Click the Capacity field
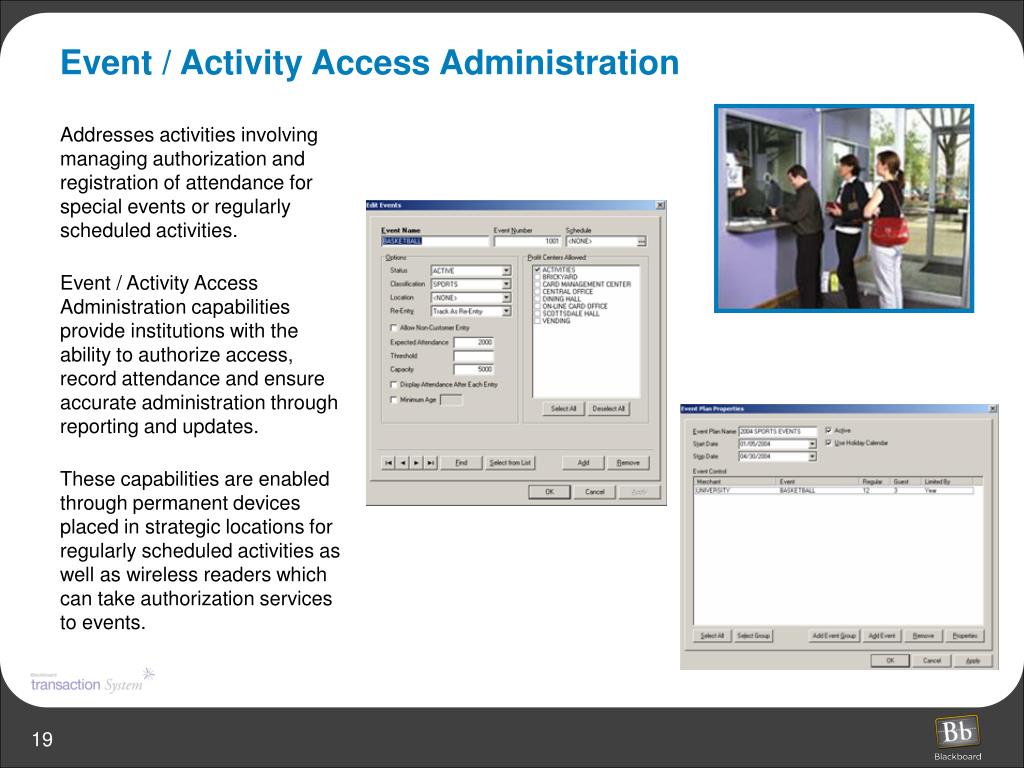 click(473, 370)
